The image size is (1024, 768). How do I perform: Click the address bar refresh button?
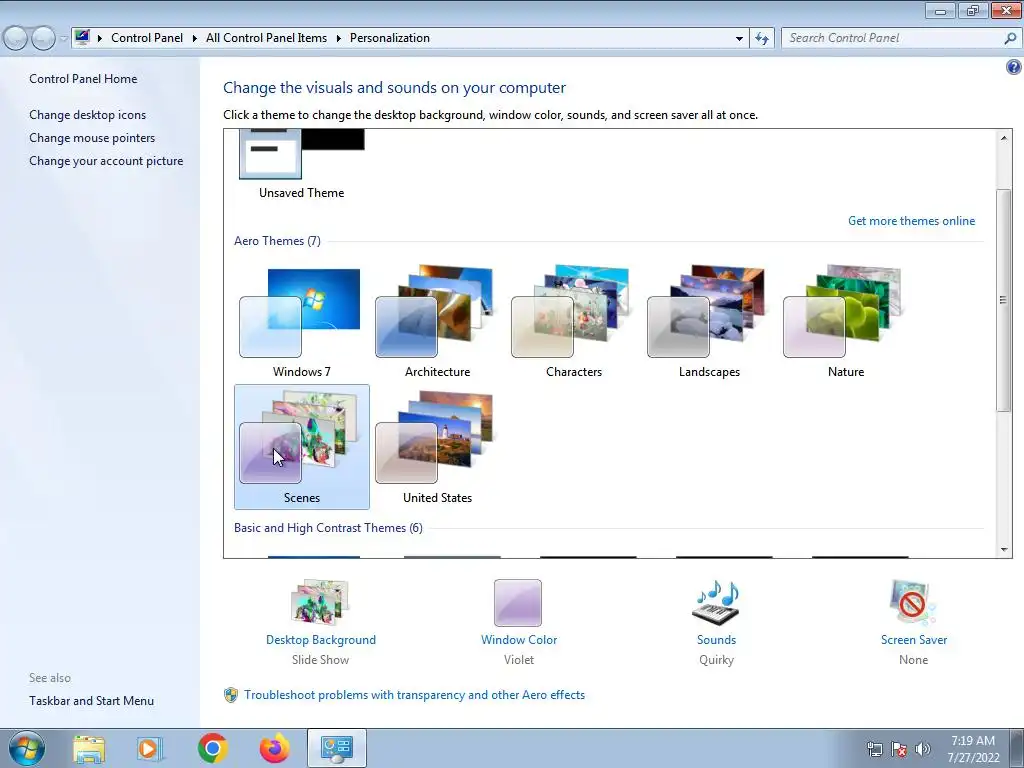761,39
